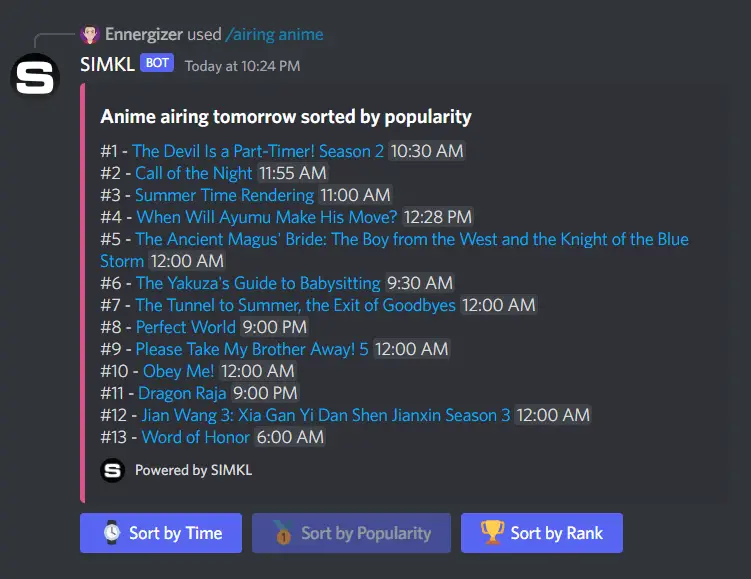This screenshot has width=751, height=579.
Task: Click the trophy icon on Sort by Rank
Action: click(x=492, y=533)
